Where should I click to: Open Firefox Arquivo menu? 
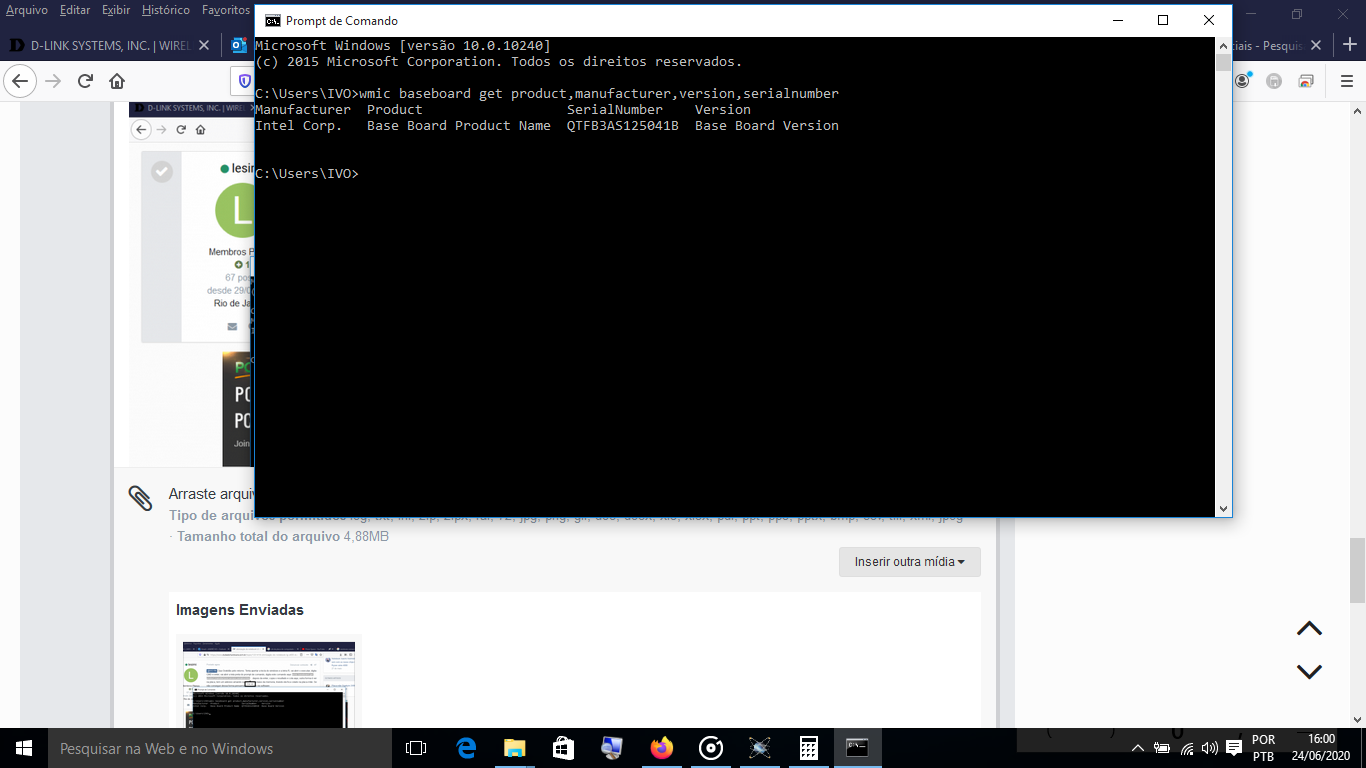click(x=26, y=10)
